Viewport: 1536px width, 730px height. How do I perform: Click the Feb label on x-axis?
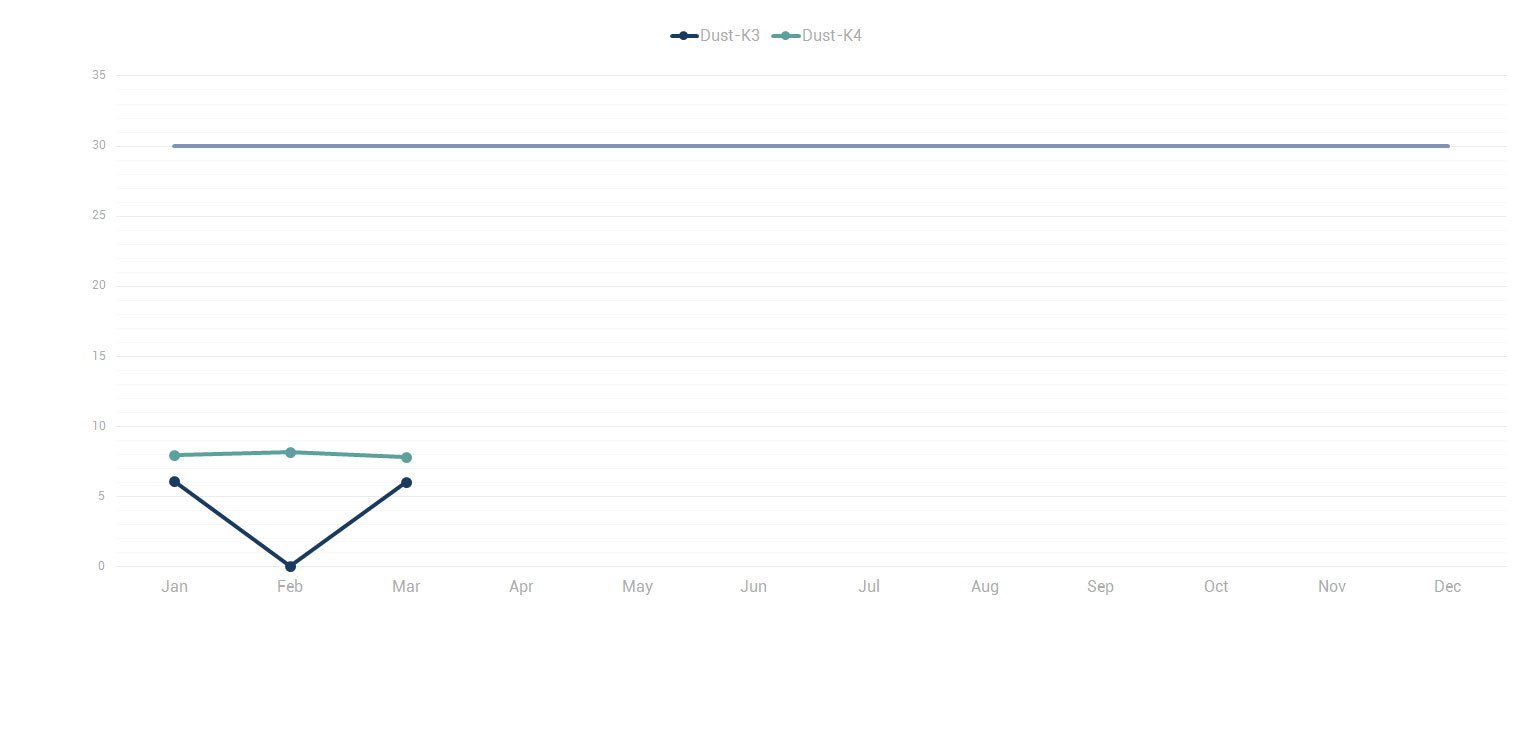tap(290, 587)
